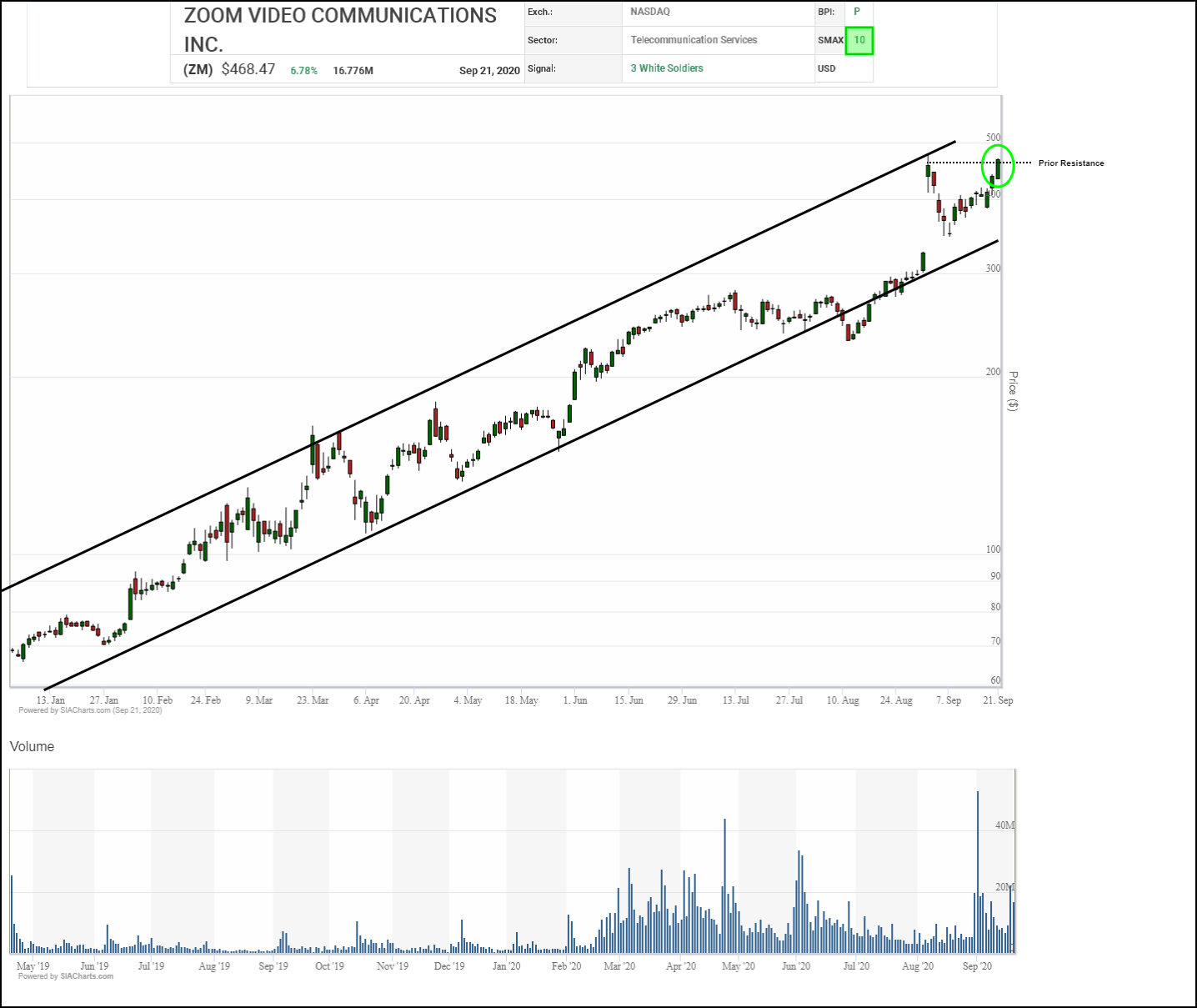1197x1008 pixels.
Task: Click Powered by SIACharts.com under price chart
Action: point(90,710)
